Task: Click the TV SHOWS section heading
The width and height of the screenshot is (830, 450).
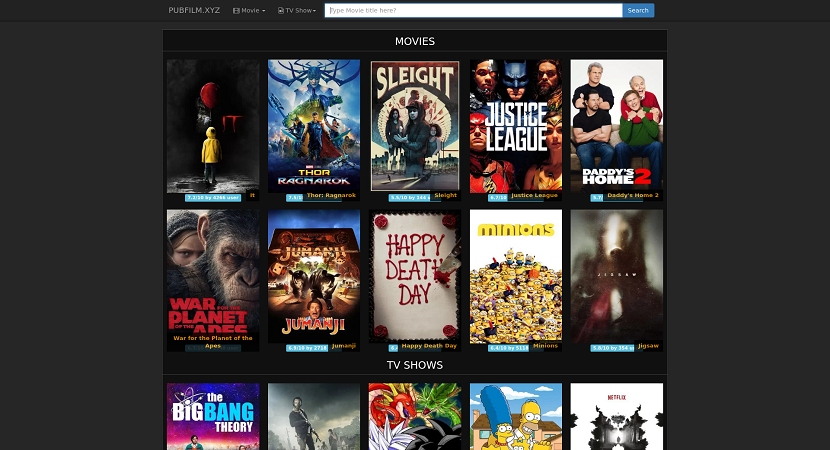Action: pos(415,365)
